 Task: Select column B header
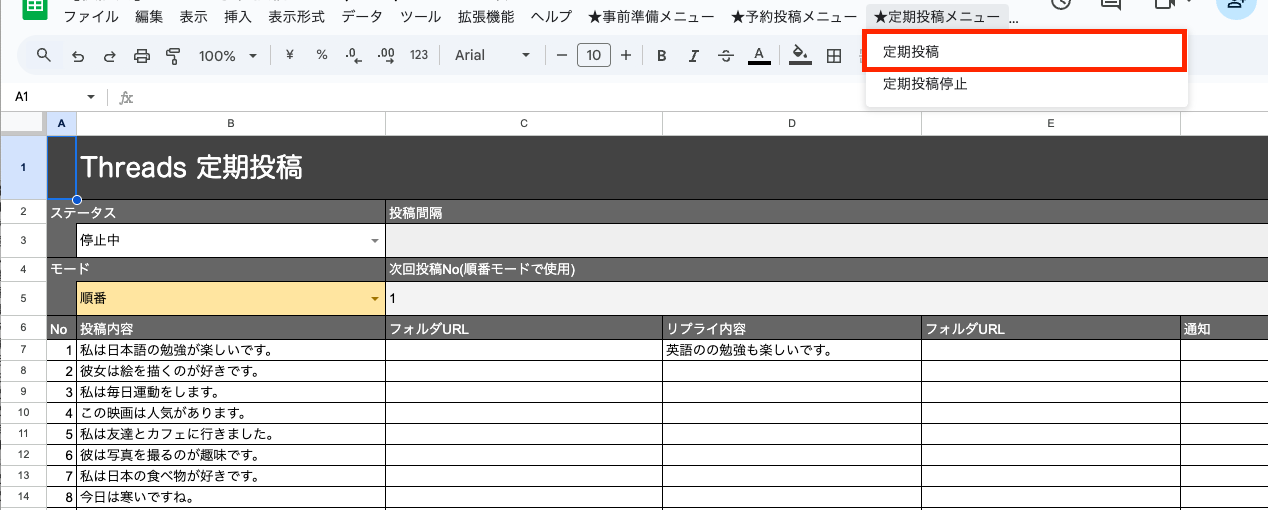[231, 123]
